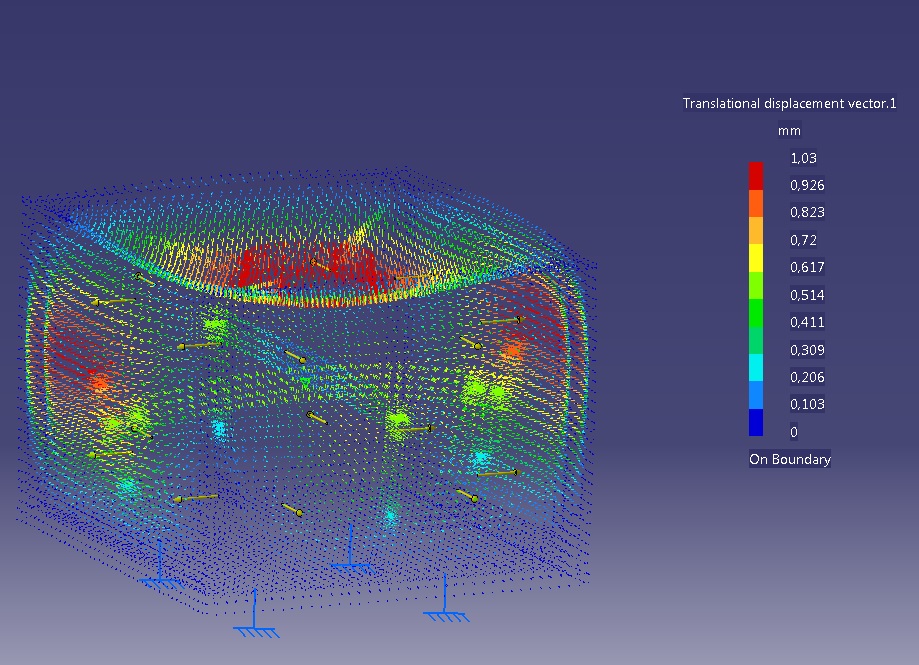919x665 pixels.
Task: Click the 'mm' unit label
Action: (789, 131)
